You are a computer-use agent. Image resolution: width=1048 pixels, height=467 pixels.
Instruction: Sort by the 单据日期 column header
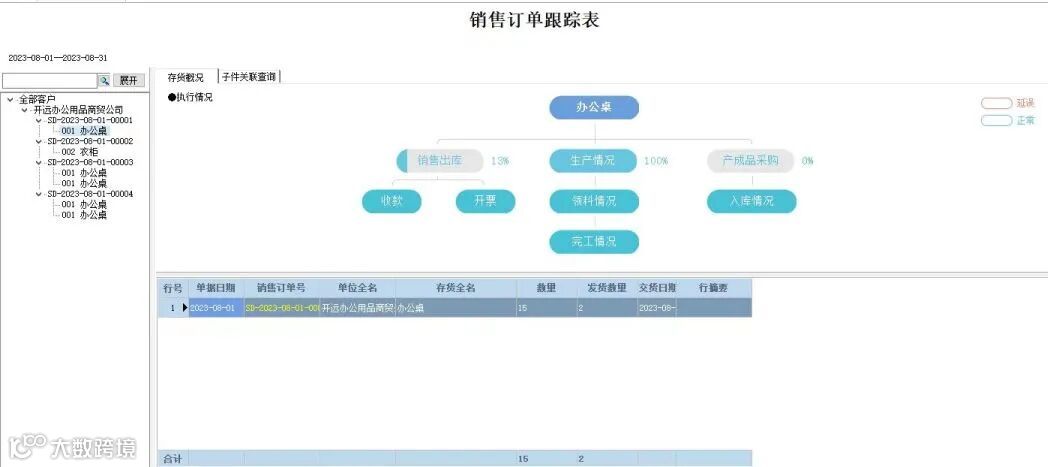(216, 288)
